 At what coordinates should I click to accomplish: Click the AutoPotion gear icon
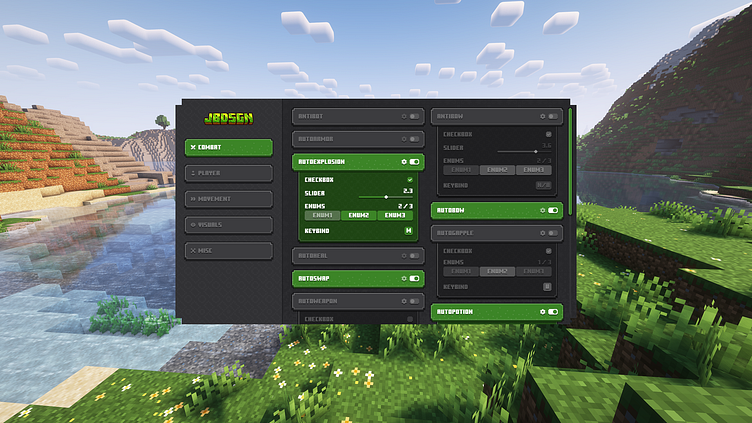pos(542,312)
